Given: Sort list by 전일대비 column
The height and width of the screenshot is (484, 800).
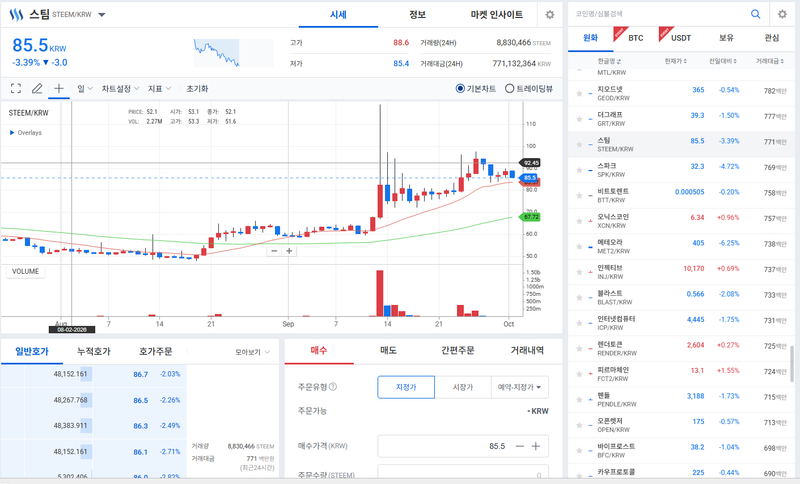Looking at the screenshot, I should pyautogui.click(x=722, y=61).
